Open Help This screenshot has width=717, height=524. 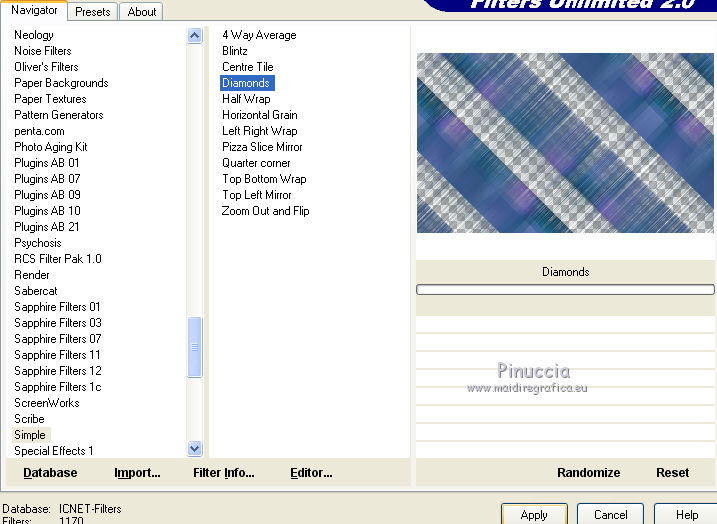tap(686, 514)
